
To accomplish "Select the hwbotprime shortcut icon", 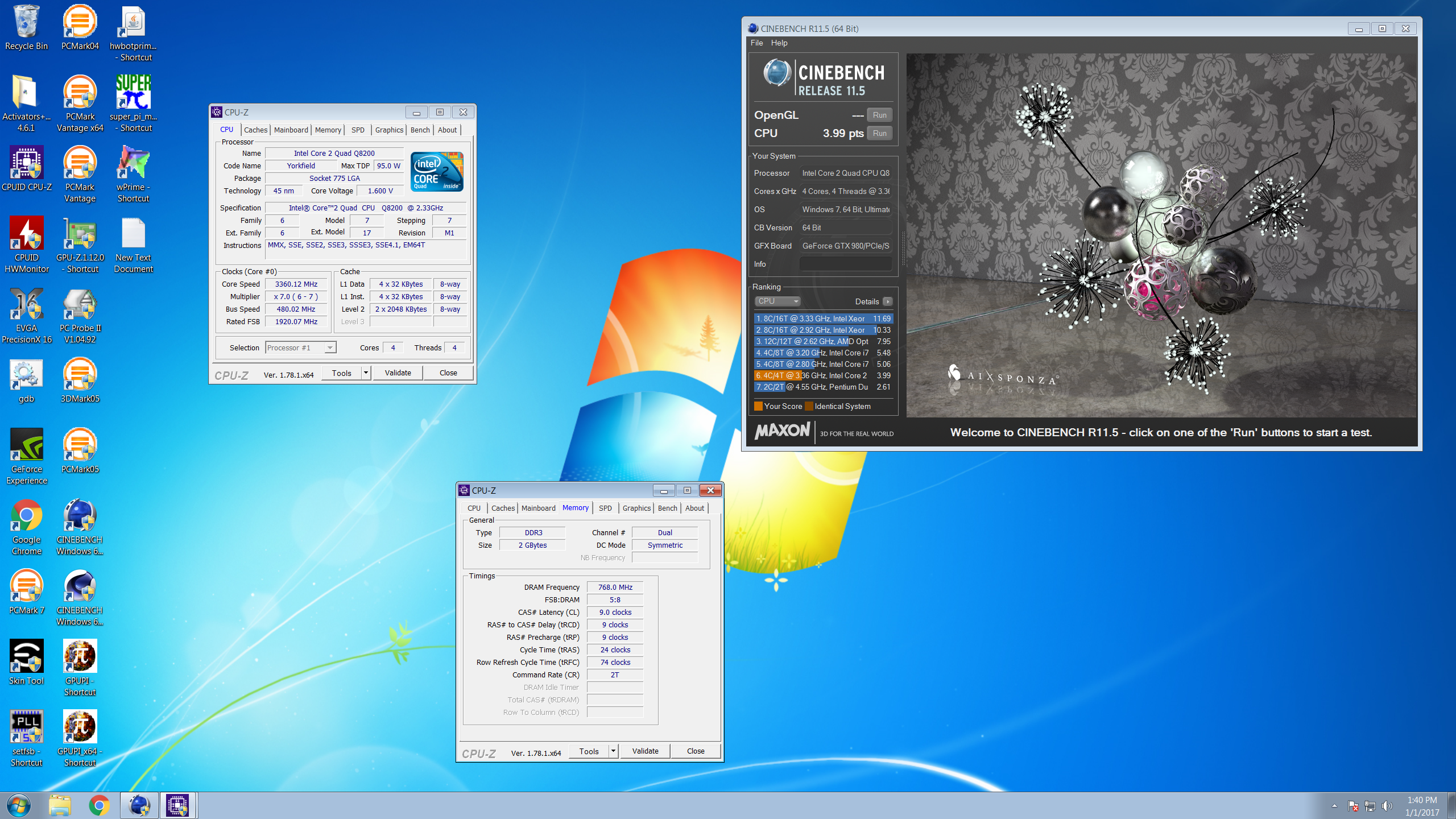I will coord(133,33).
